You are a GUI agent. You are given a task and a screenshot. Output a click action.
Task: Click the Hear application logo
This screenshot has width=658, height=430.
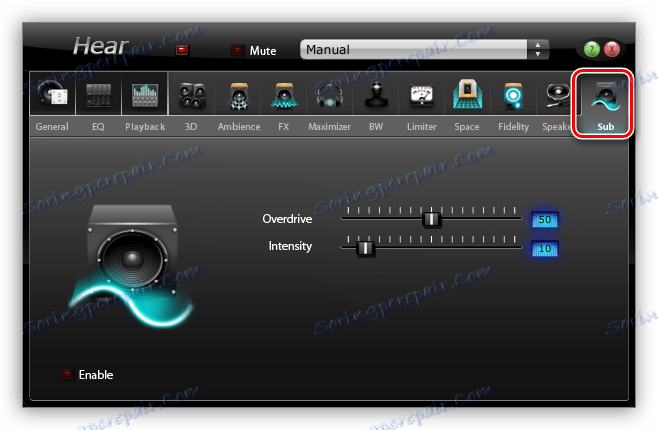(101, 46)
